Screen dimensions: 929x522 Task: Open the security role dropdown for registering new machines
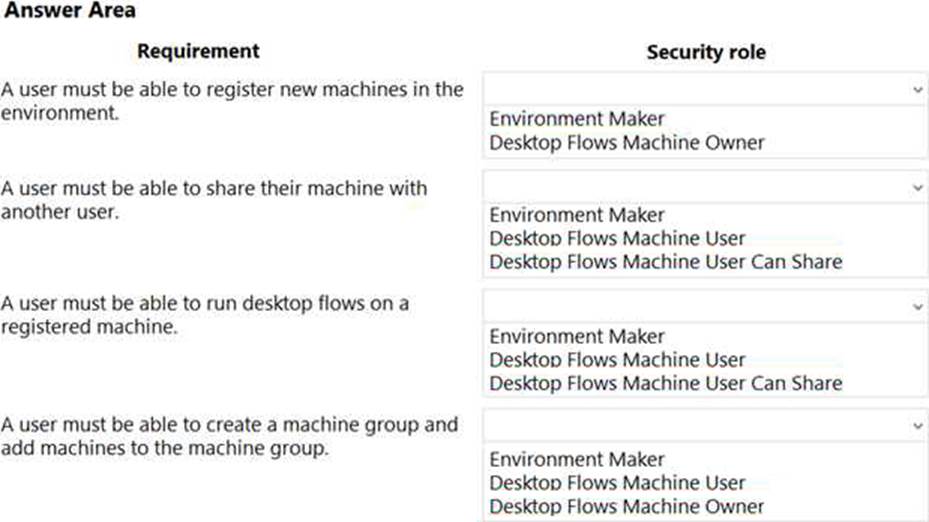pyautogui.click(x=700, y=89)
